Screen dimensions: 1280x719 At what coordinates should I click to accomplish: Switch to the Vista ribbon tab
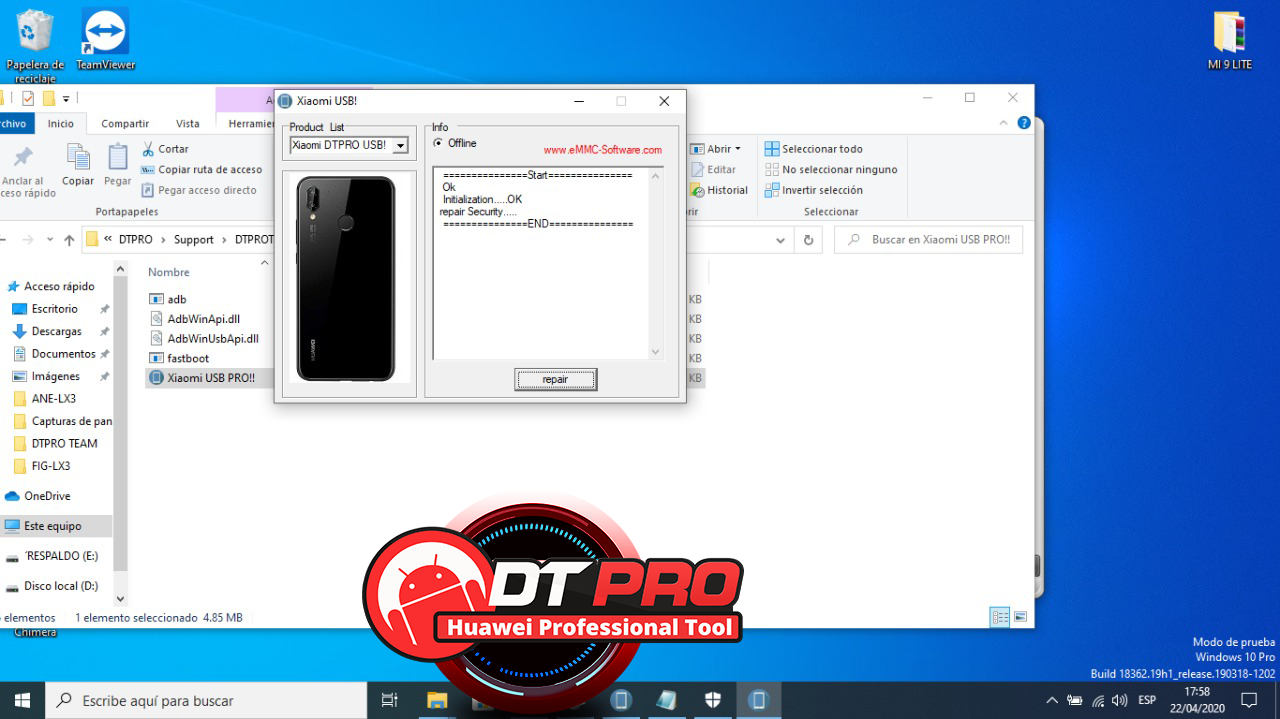pyautogui.click(x=188, y=124)
